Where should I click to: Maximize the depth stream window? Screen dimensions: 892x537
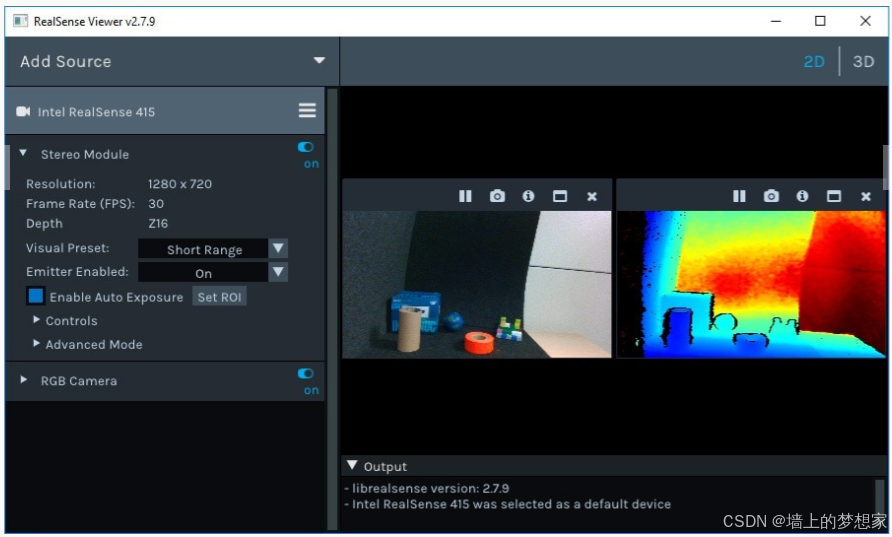pos(834,196)
